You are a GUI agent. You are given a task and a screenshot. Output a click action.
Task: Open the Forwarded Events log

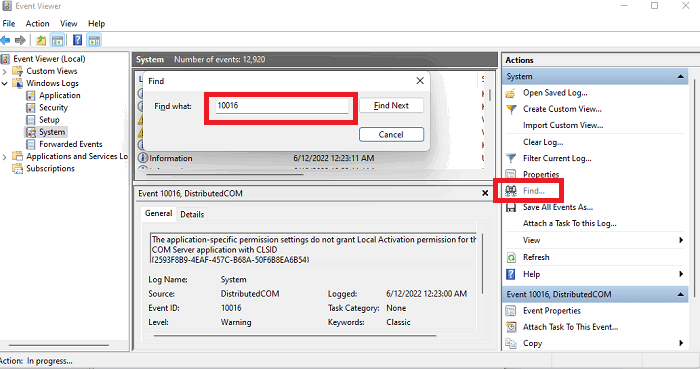point(71,144)
